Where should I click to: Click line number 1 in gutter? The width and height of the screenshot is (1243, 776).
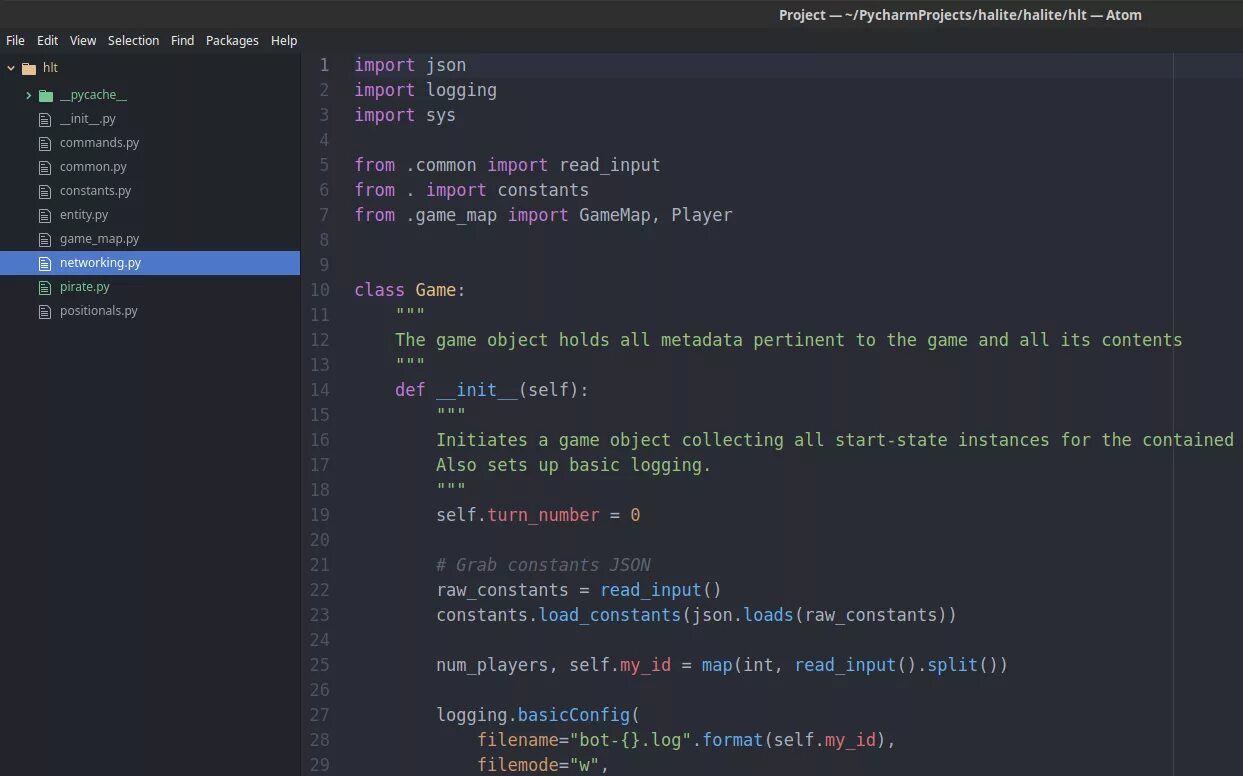point(324,65)
